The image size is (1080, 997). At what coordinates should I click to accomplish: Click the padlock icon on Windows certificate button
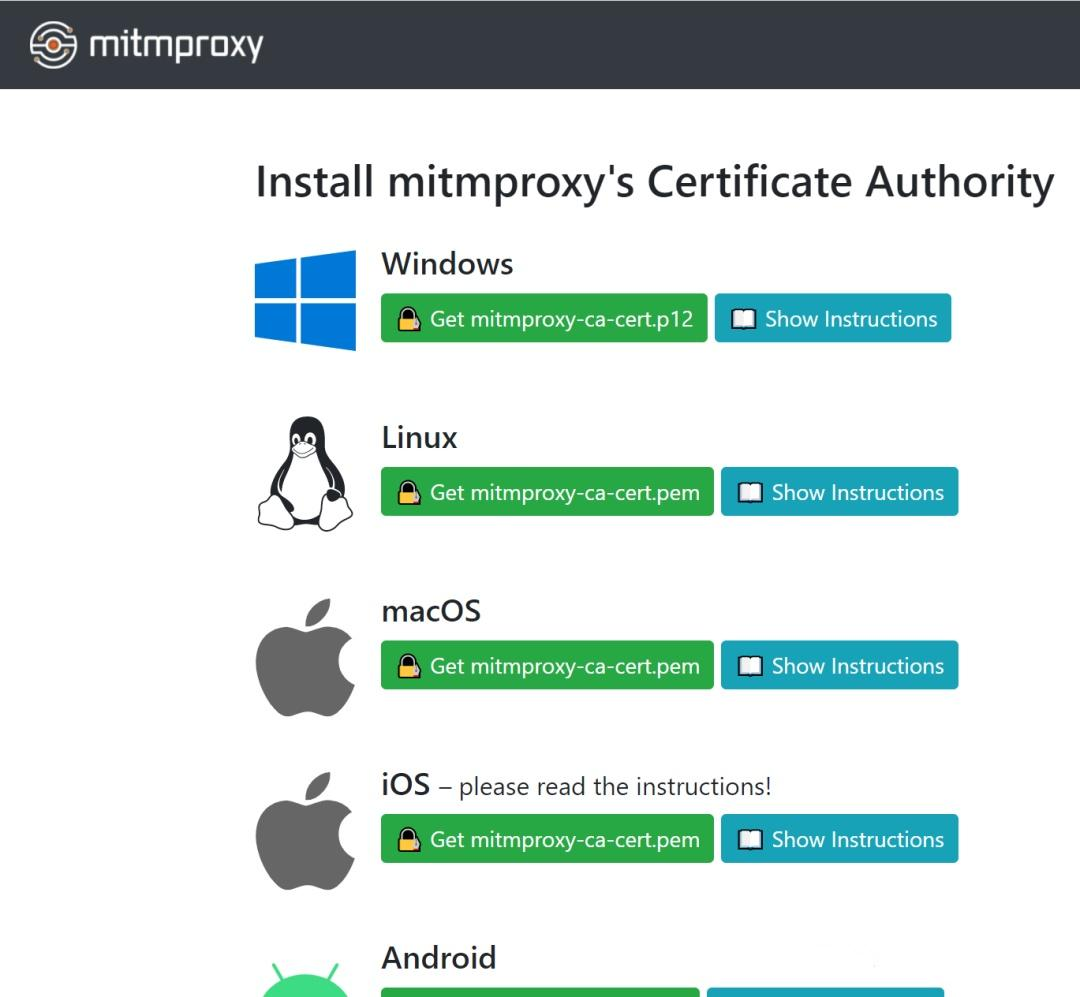[411, 318]
